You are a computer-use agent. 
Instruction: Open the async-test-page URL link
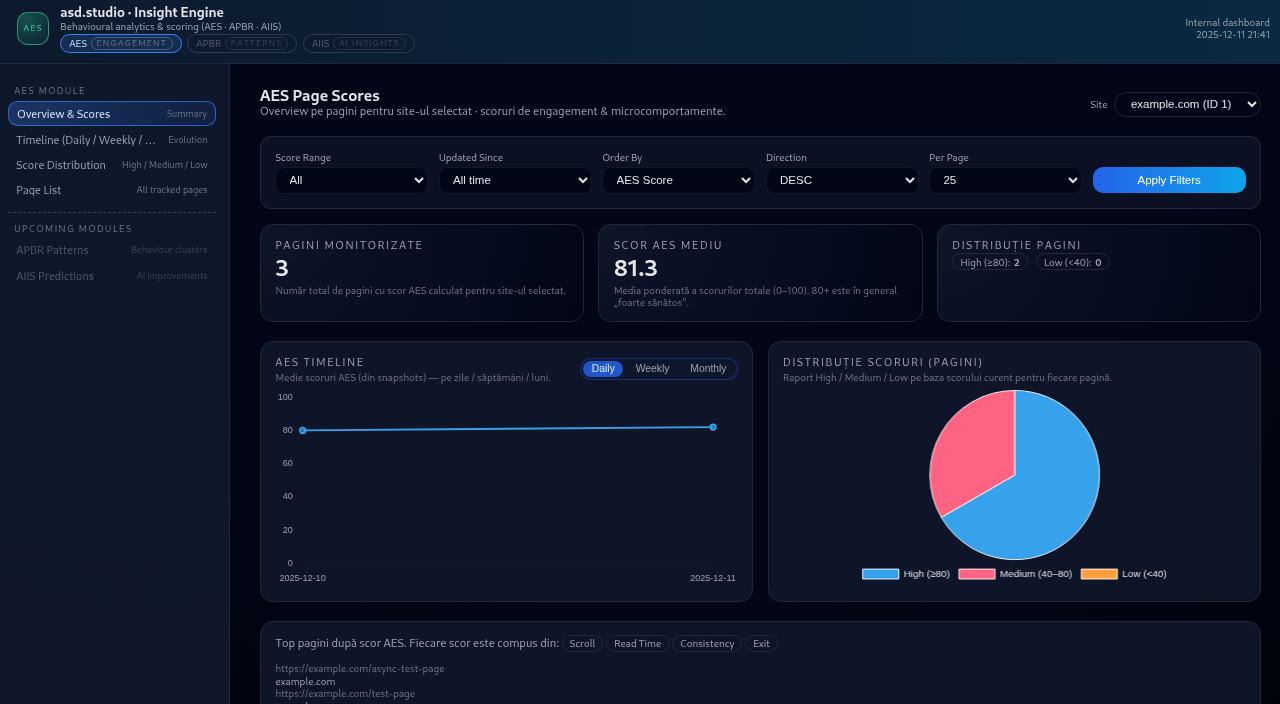[x=360, y=668]
